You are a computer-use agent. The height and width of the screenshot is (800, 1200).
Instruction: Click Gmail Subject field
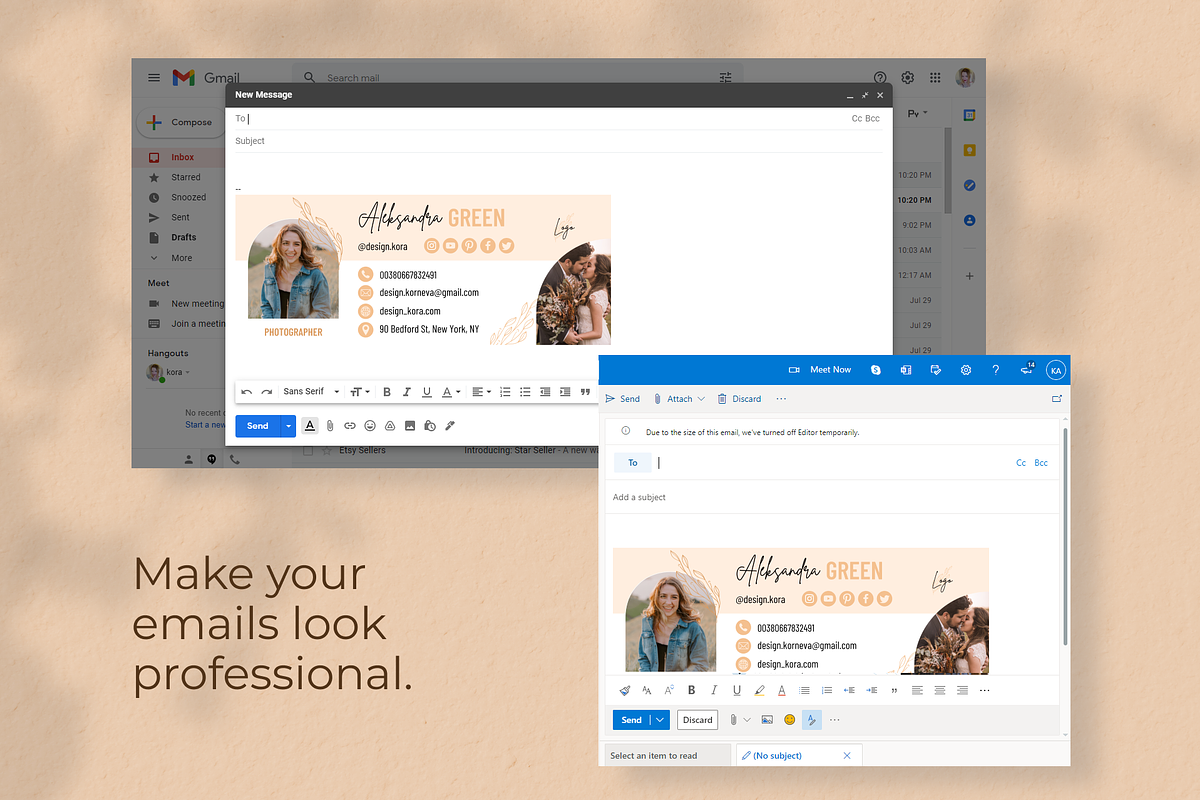558,141
